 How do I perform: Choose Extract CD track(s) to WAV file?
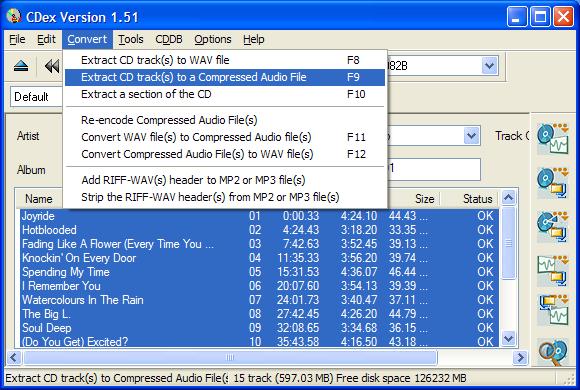225,60
